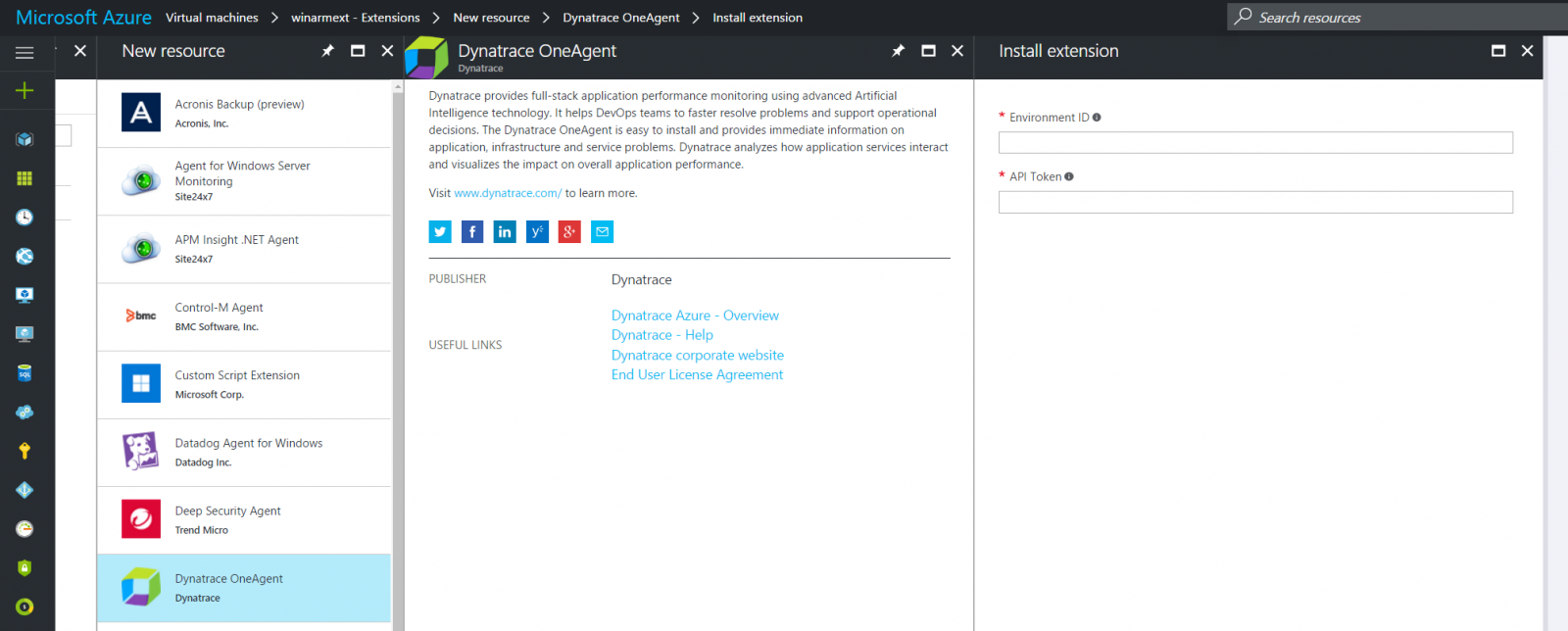The width and height of the screenshot is (1568, 631).
Task: Focus the Environment ID input field
Action: click(1255, 143)
